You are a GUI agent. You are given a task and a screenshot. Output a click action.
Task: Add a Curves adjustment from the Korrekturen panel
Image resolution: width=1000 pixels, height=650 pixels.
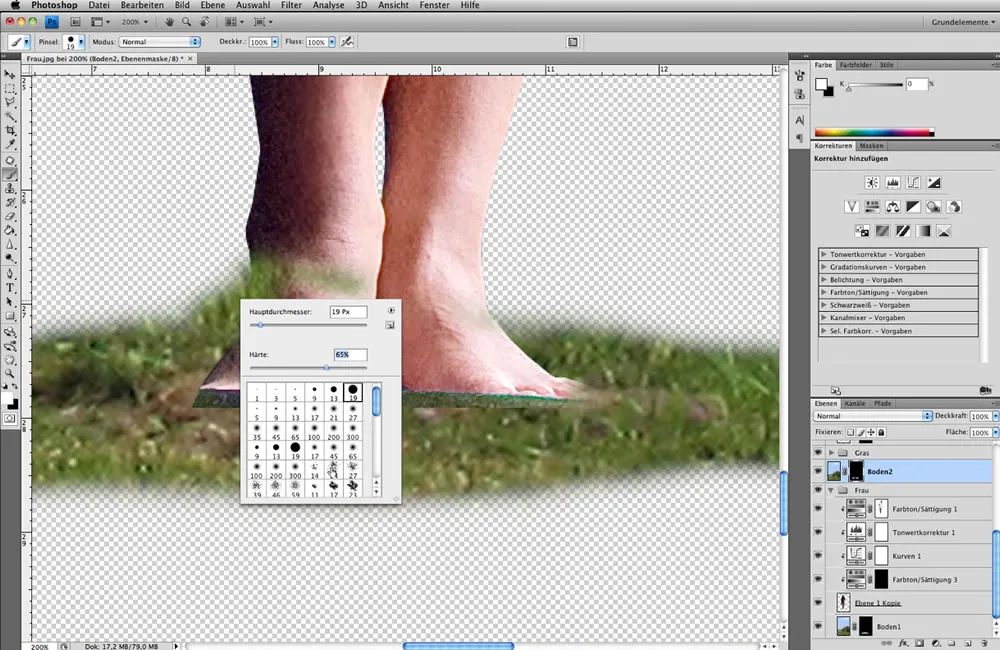click(x=913, y=183)
